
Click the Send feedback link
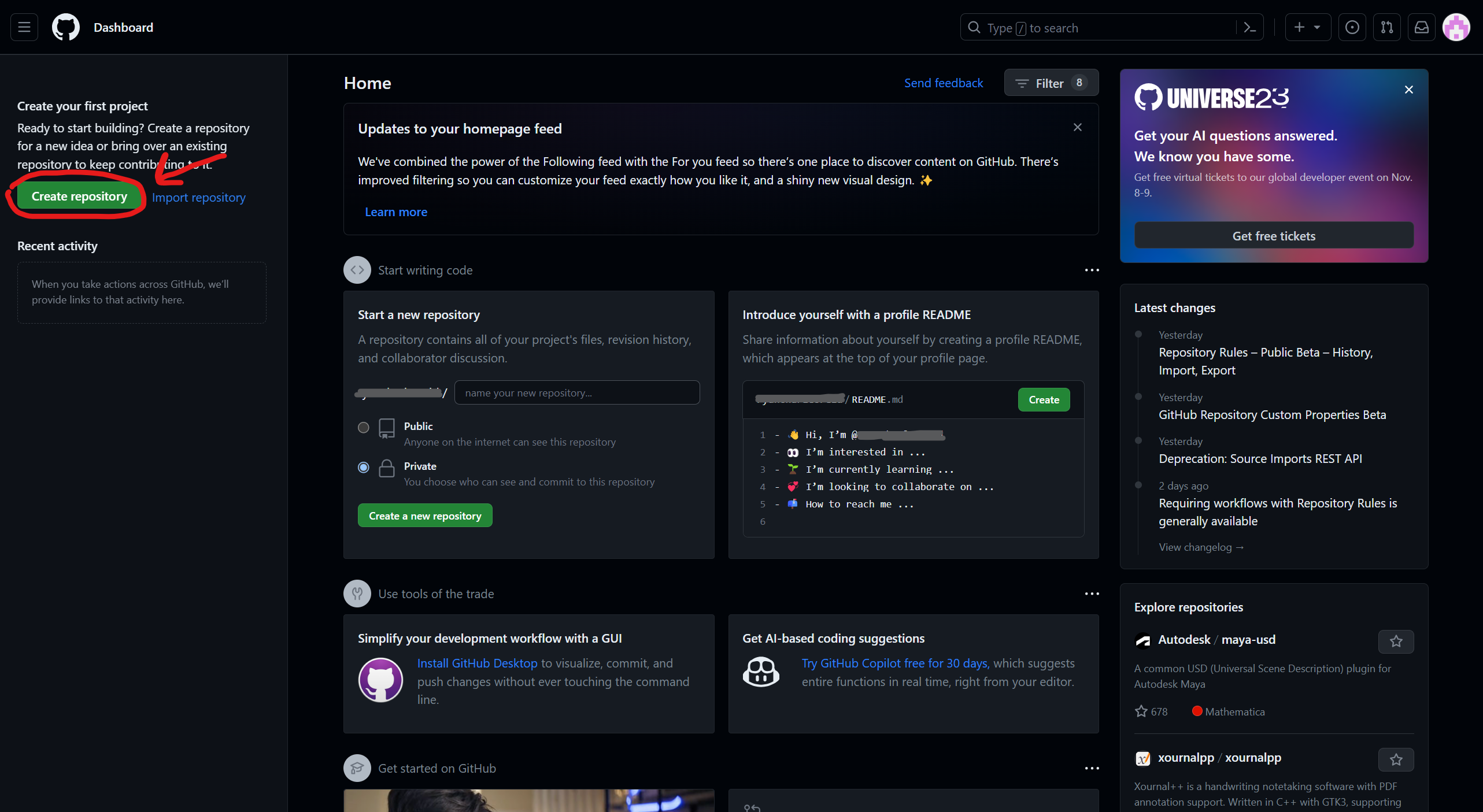(944, 83)
